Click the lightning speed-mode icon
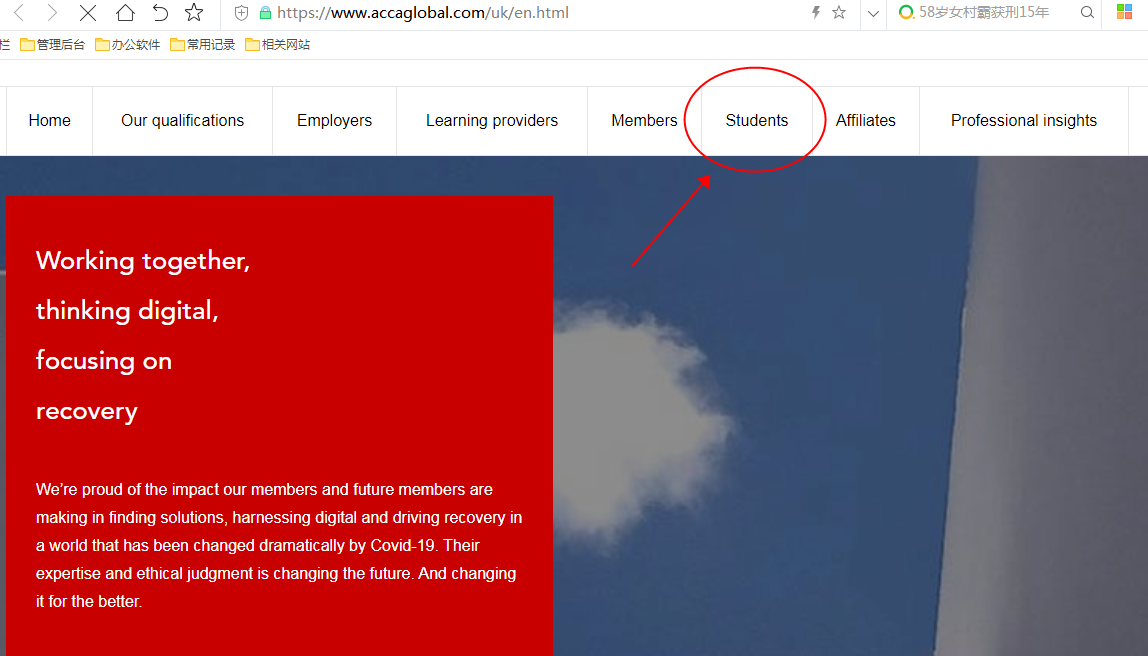The width and height of the screenshot is (1148, 656). pos(816,12)
